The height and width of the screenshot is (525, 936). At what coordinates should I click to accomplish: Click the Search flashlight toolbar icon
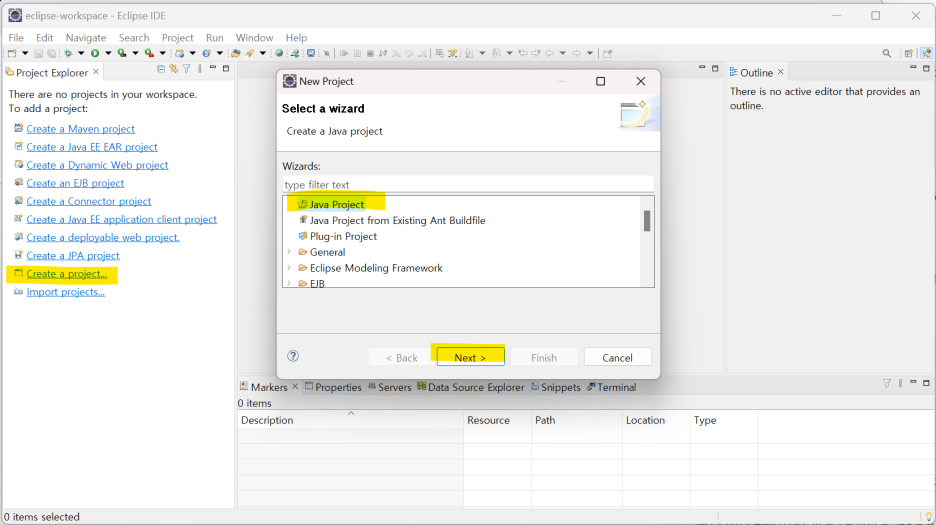(x=250, y=53)
